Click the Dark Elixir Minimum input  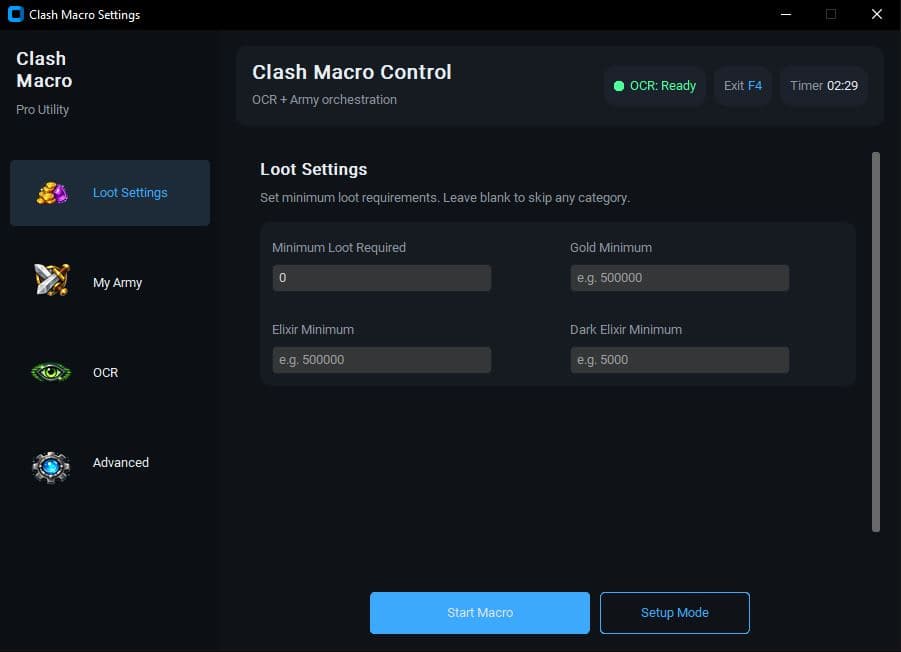point(679,359)
